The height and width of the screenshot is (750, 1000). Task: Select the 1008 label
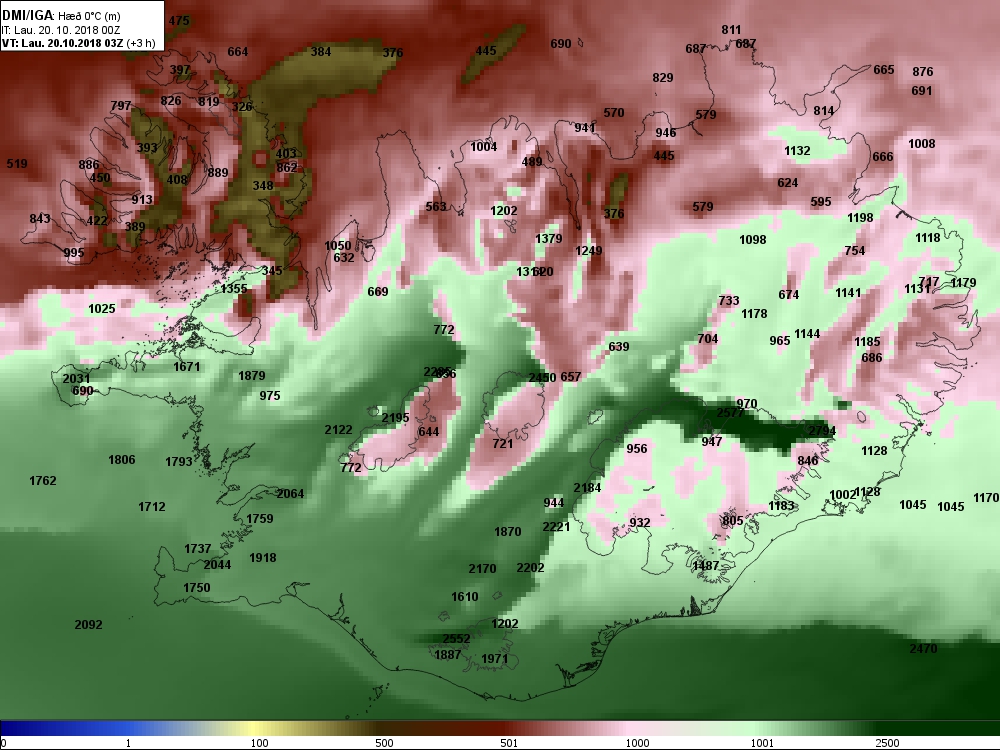point(922,144)
